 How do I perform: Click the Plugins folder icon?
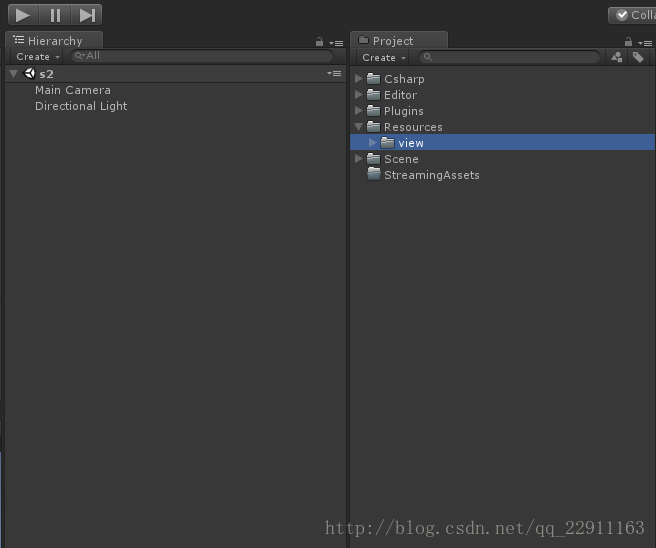click(x=373, y=110)
